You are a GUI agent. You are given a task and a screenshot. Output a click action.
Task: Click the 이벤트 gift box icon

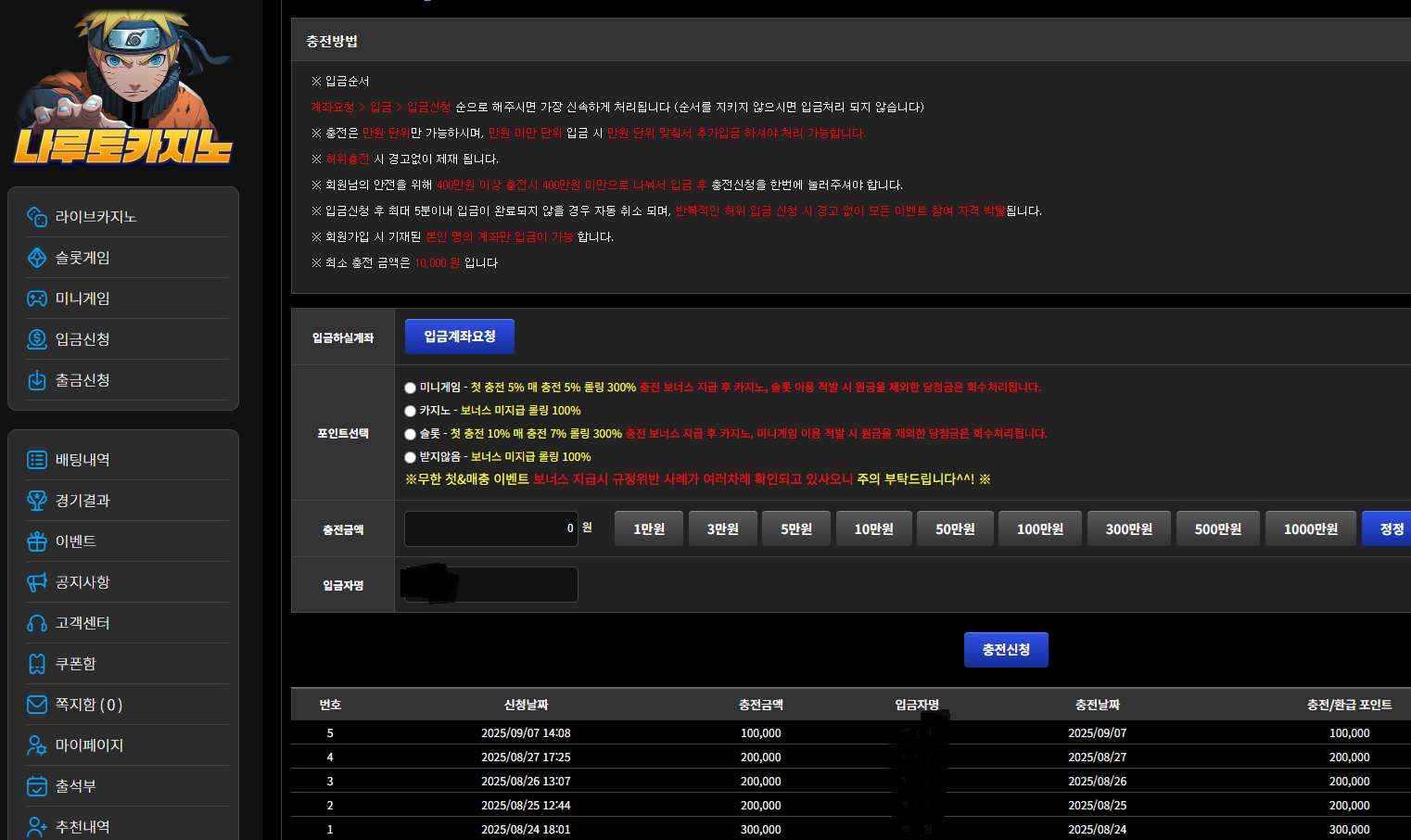[37, 541]
